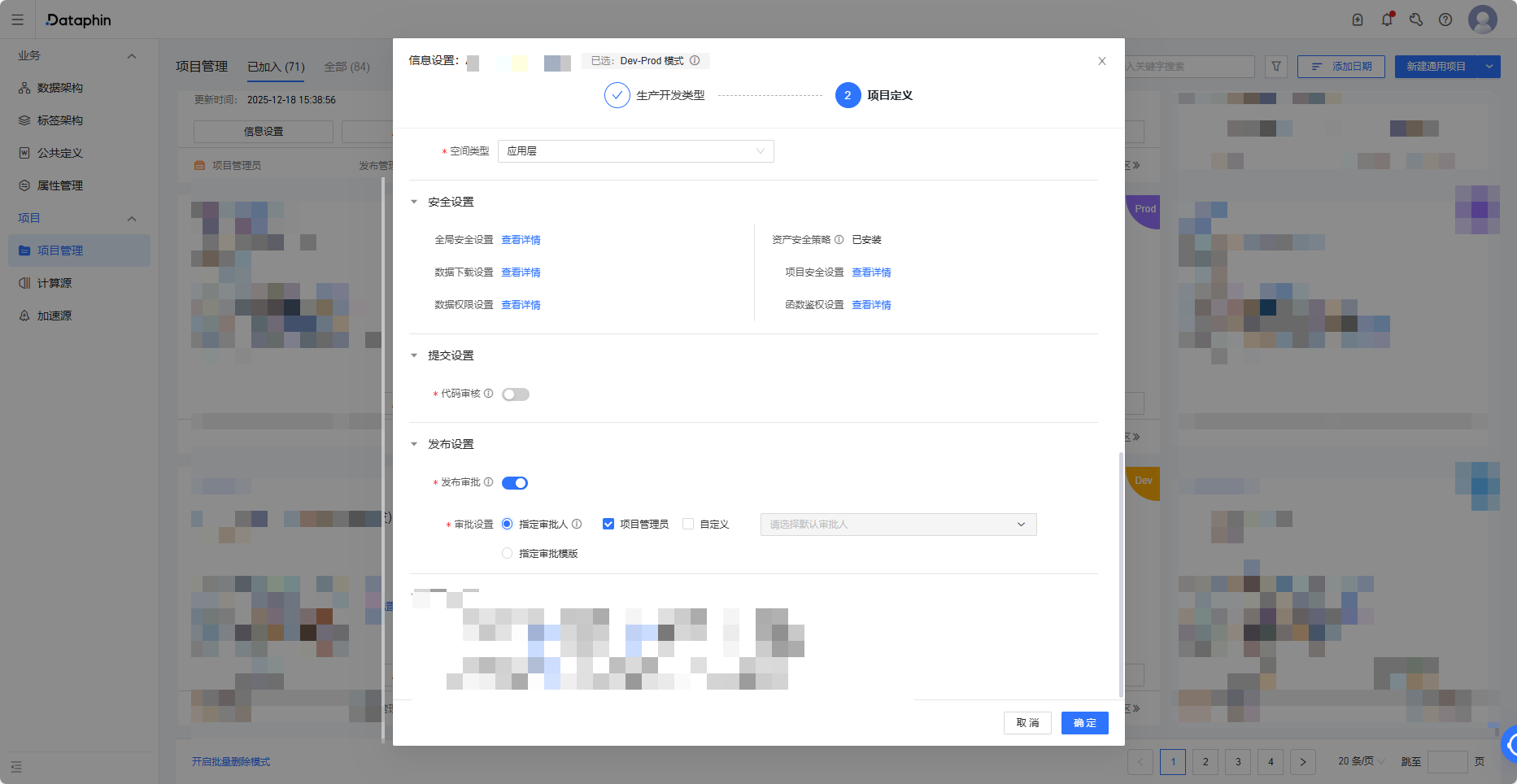Viewport: 1517px width, 784px height.
Task: Collapse the 业务 sidebar group
Action: click(x=132, y=55)
